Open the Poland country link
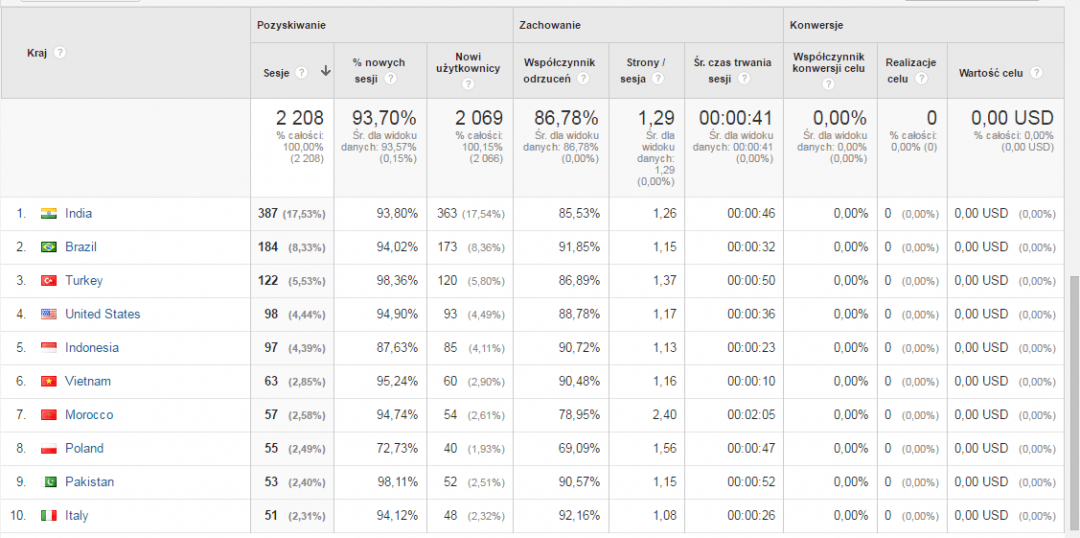 (84, 448)
